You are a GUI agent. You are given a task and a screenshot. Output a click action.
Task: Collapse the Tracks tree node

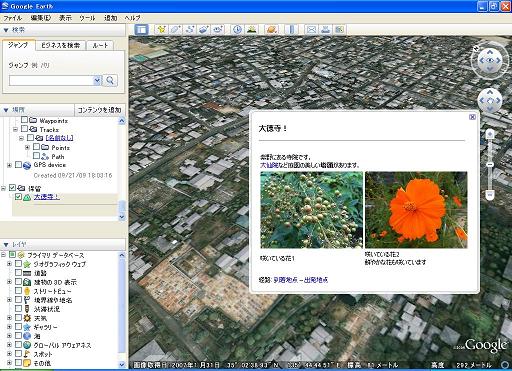(x=15, y=129)
